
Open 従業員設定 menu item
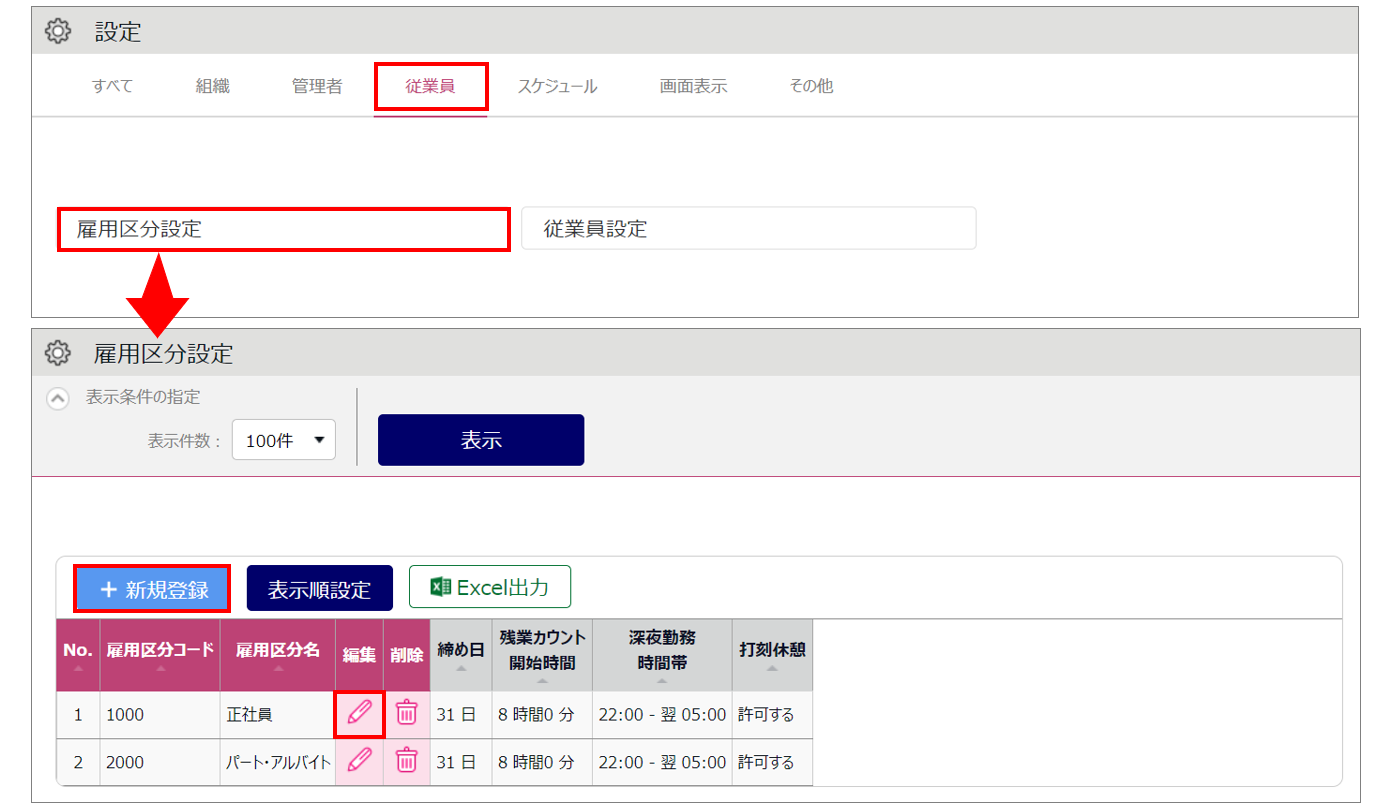click(748, 229)
